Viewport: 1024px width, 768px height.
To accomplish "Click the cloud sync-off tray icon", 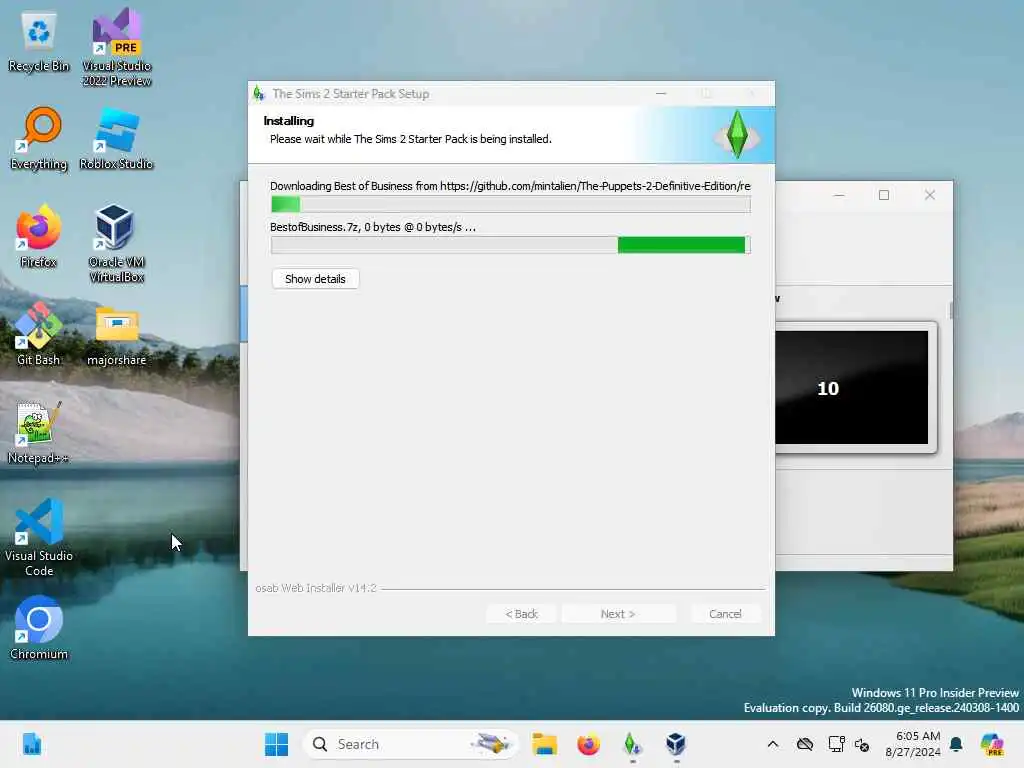I will click(805, 744).
